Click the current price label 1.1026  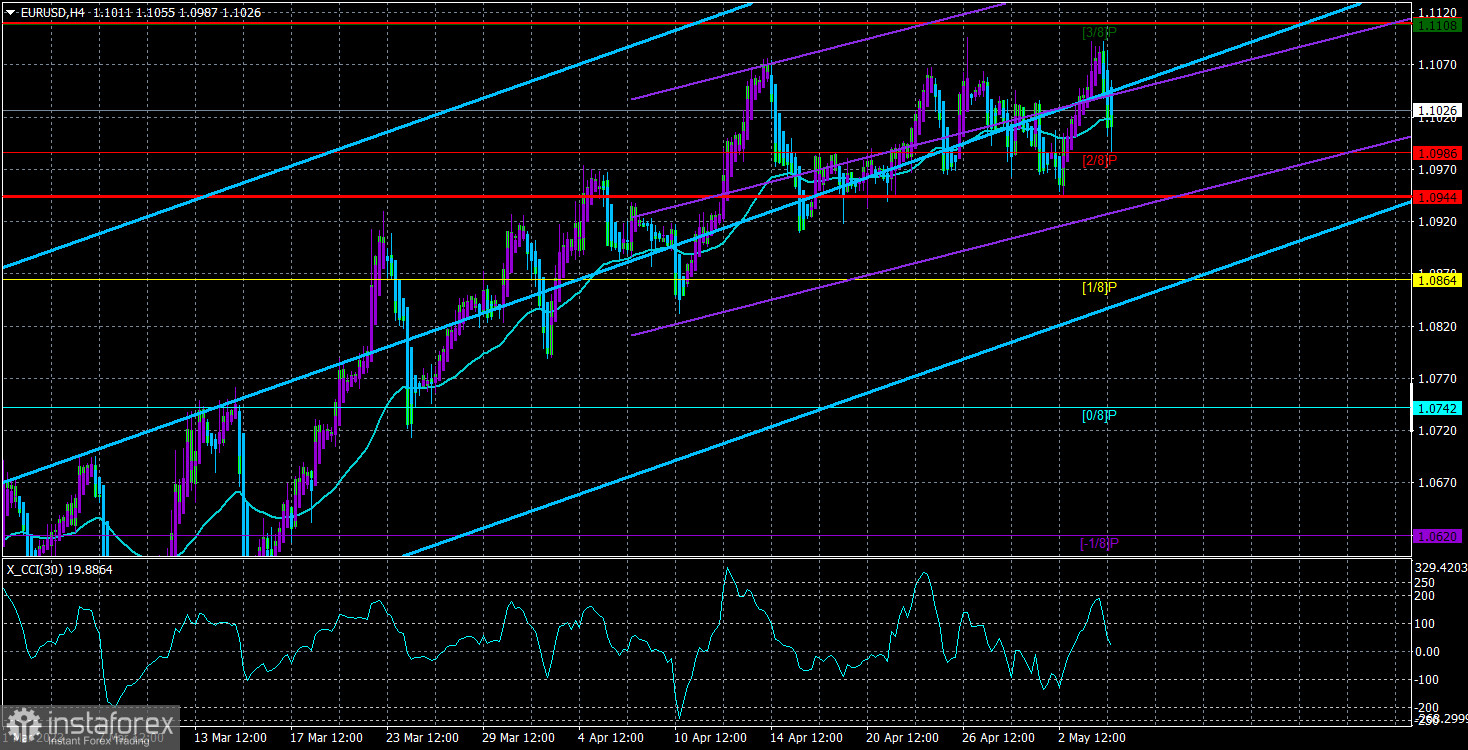coord(1439,110)
